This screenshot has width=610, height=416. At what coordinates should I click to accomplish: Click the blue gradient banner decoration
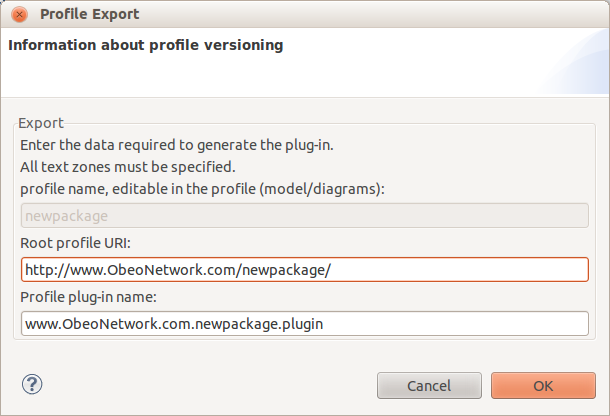pyautogui.click(x=575, y=64)
